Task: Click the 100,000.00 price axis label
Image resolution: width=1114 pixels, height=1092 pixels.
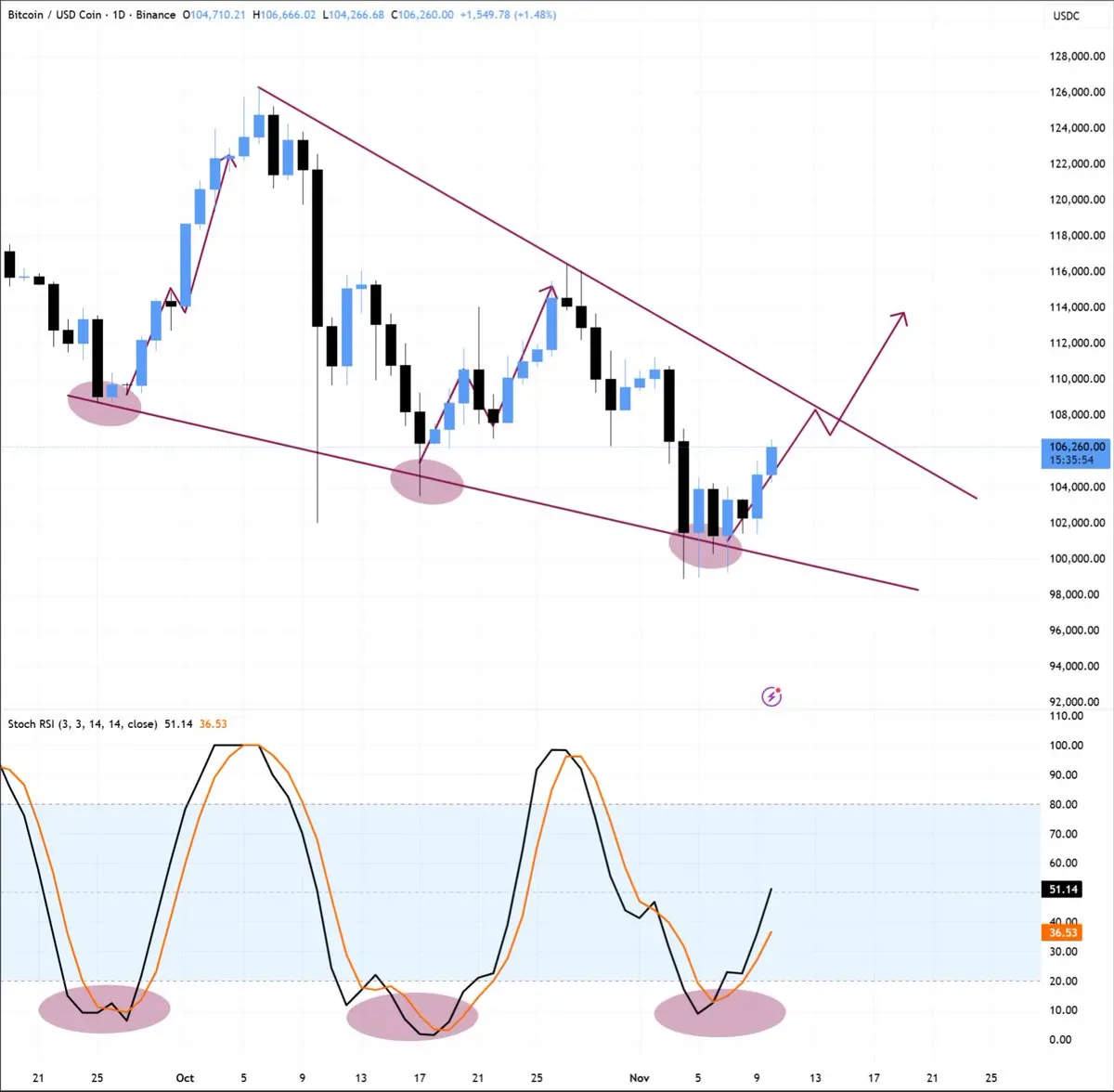Action: 1077,559
